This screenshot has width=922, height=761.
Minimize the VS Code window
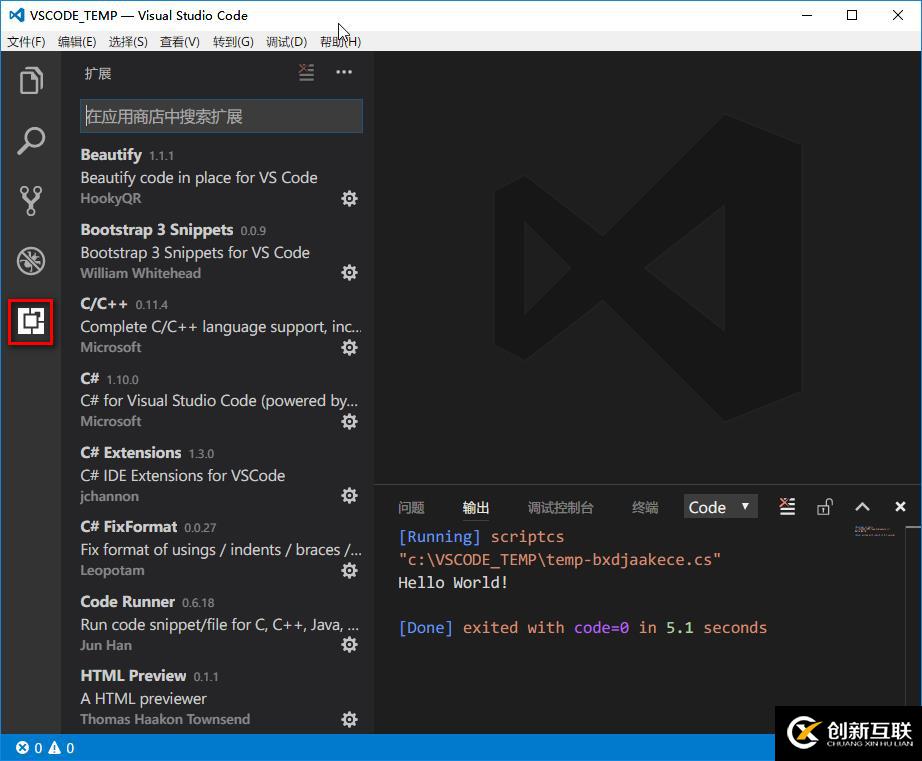pyautogui.click(x=807, y=15)
